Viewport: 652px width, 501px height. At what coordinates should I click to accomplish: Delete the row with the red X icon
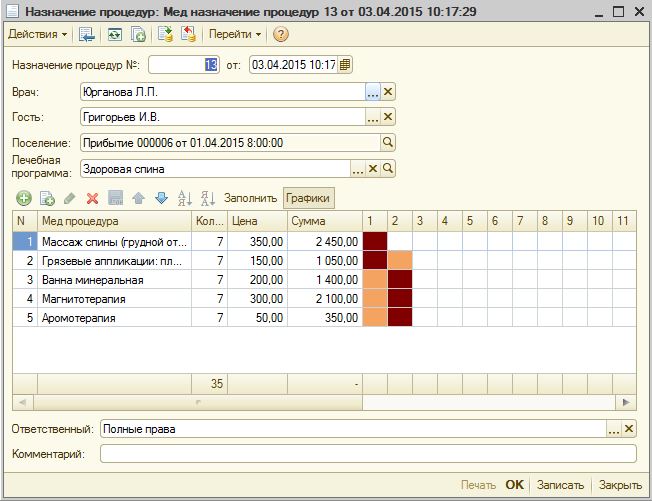(x=92, y=198)
